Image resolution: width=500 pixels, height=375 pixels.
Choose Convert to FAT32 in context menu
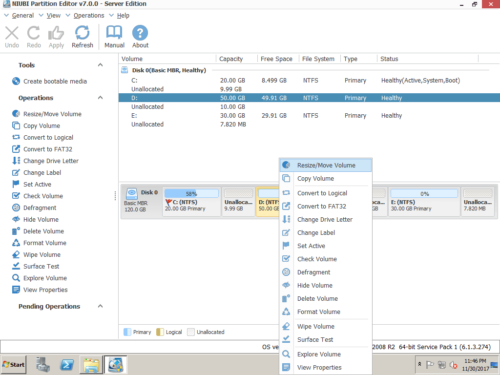point(326,206)
